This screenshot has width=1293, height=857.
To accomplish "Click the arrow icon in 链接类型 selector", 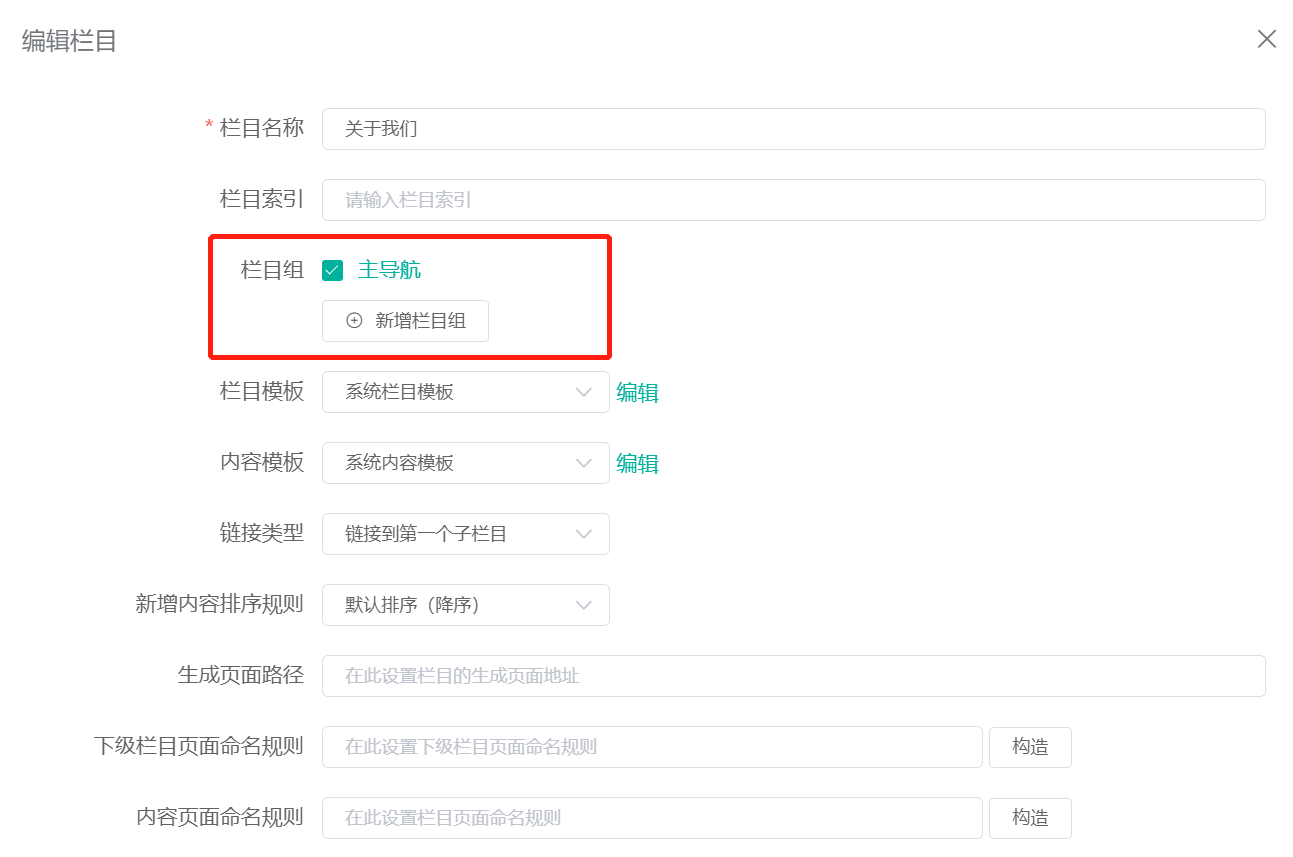I will (586, 534).
